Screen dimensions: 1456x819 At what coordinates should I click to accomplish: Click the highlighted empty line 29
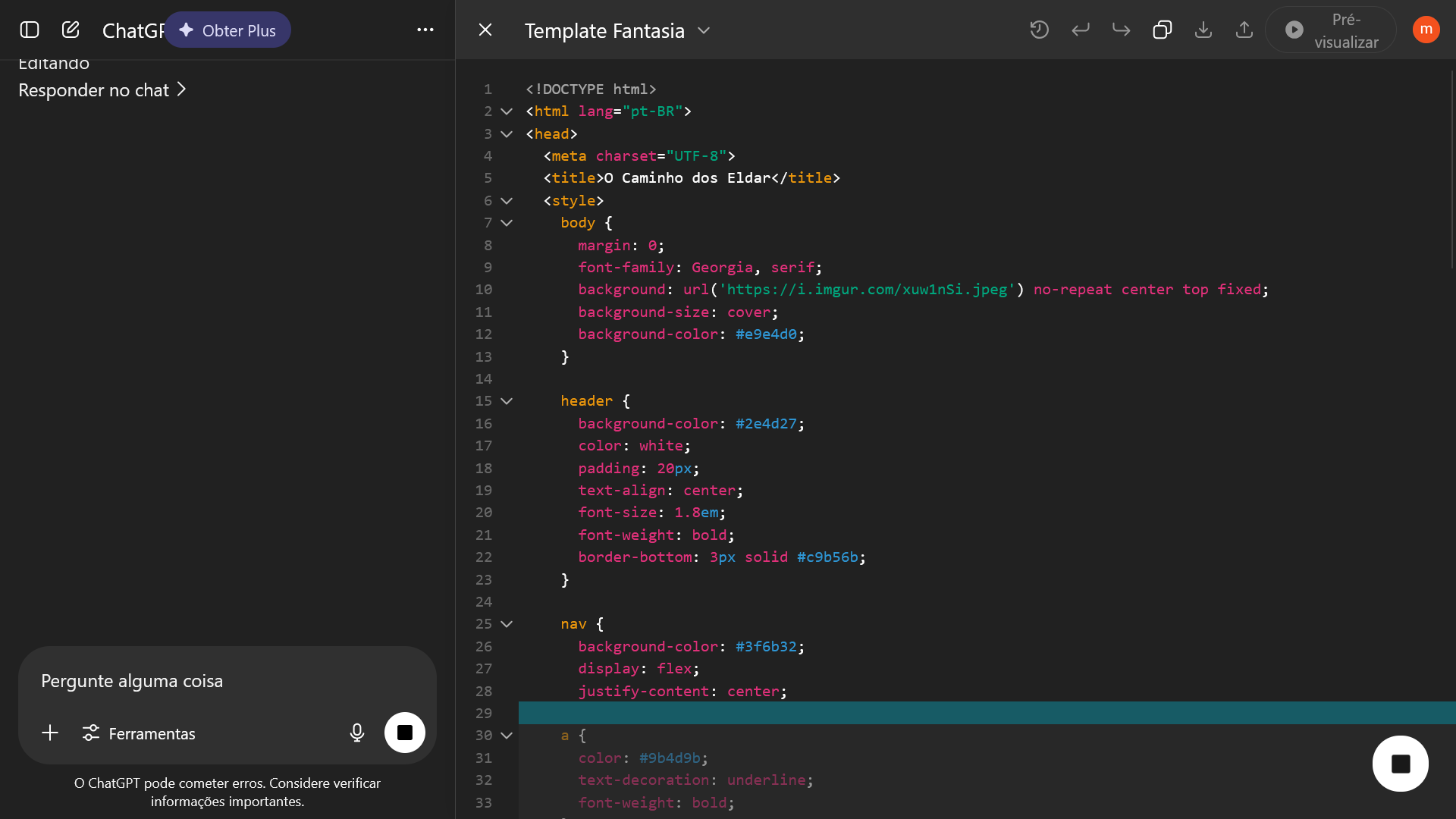987,713
